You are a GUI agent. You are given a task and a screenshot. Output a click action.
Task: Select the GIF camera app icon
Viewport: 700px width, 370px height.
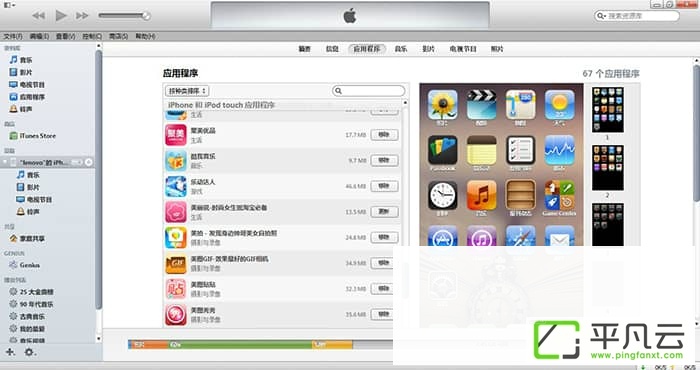point(176,263)
